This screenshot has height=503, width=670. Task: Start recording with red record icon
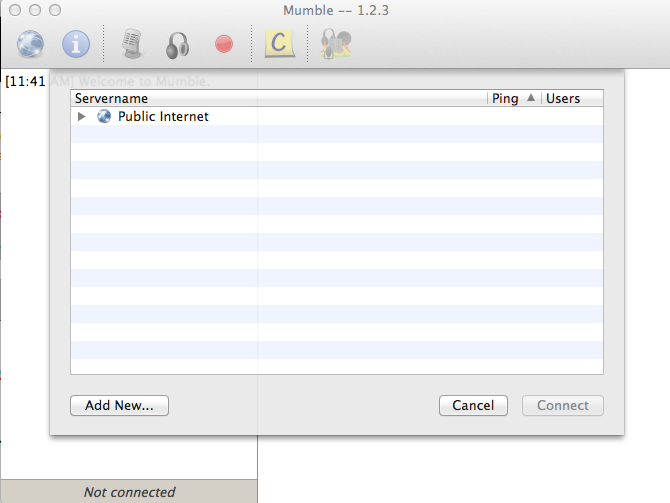tap(224, 44)
